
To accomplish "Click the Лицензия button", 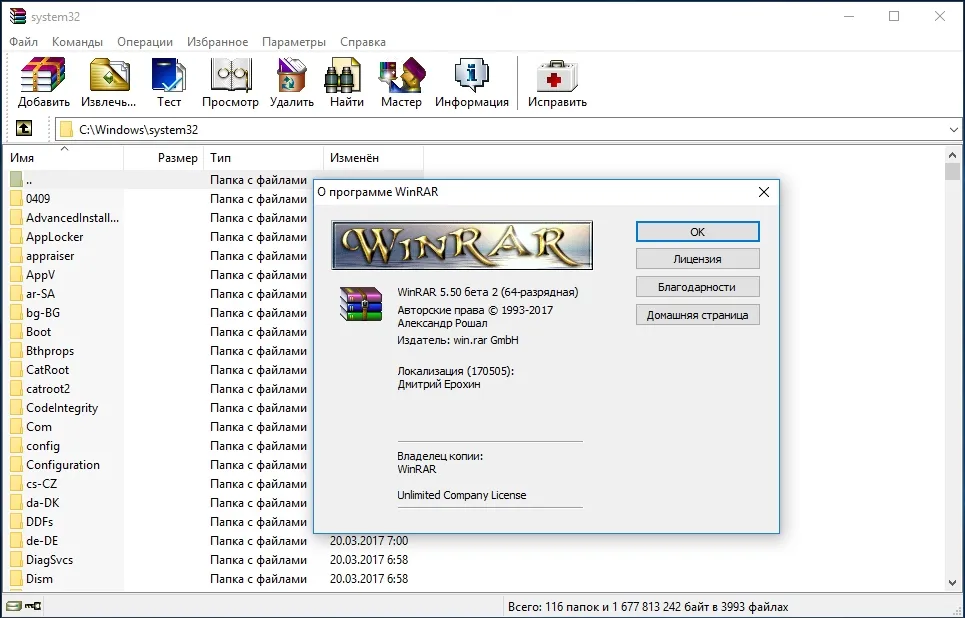I will (697, 259).
